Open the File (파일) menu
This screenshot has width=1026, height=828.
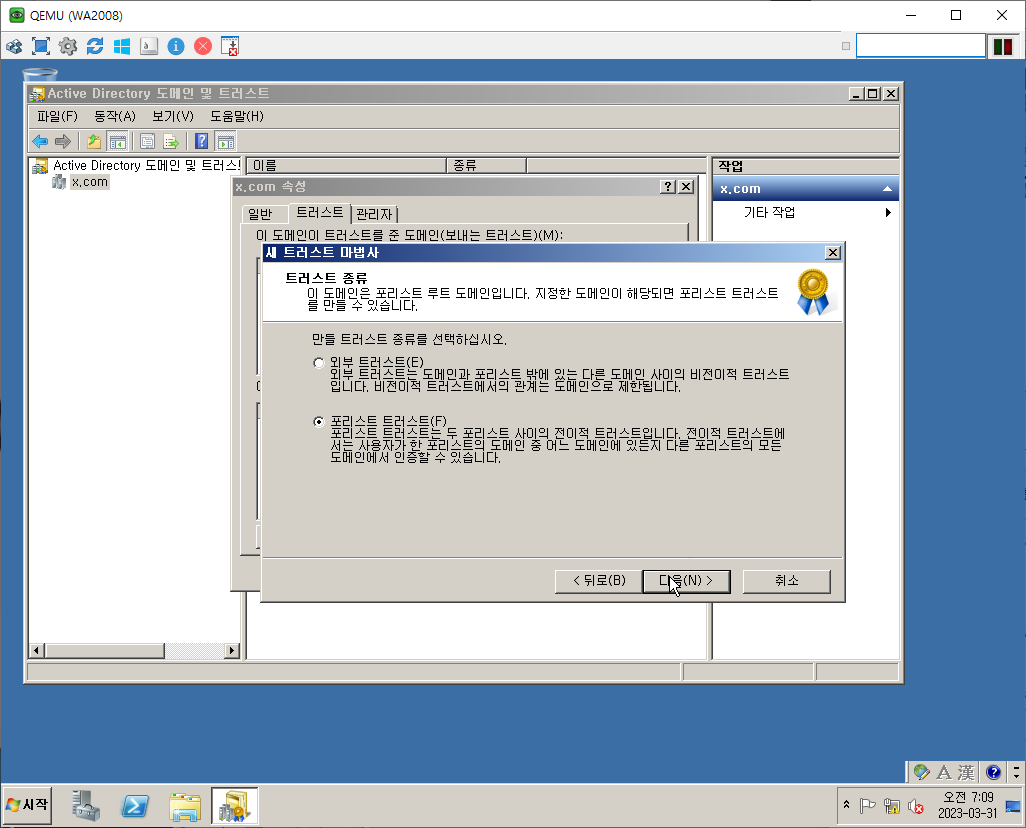[58, 117]
